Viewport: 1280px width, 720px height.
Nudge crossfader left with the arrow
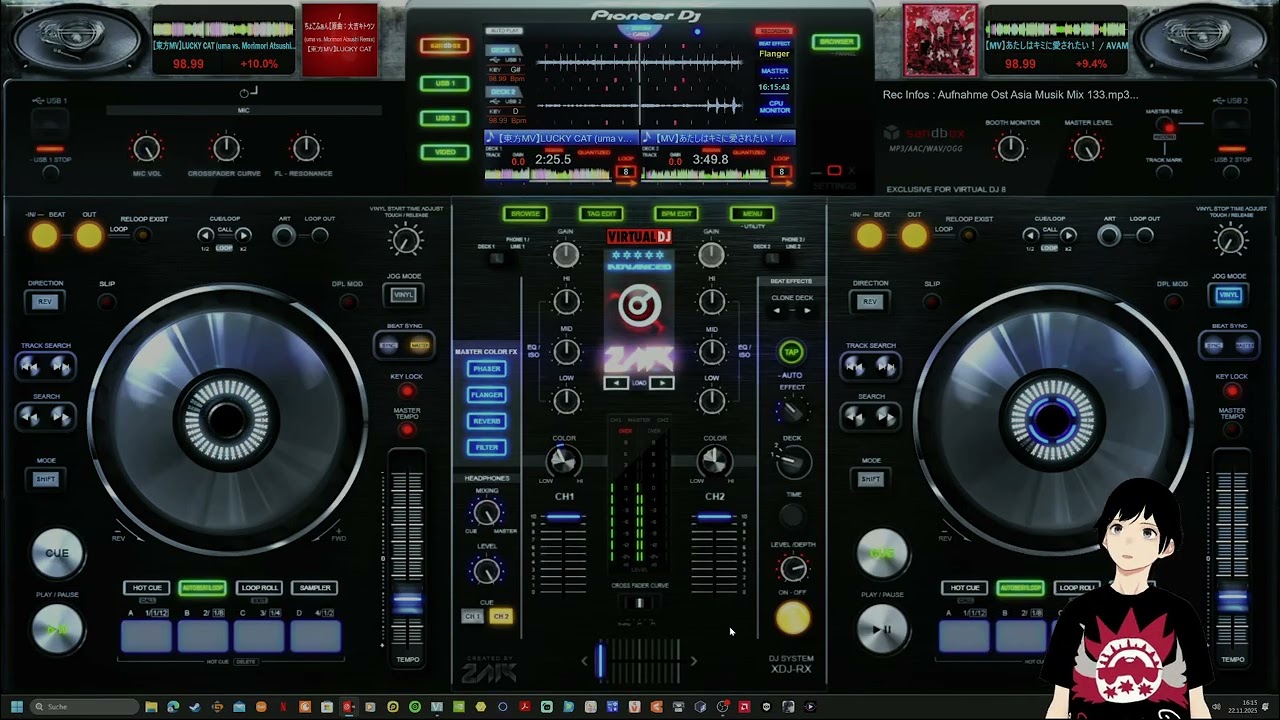coord(586,660)
